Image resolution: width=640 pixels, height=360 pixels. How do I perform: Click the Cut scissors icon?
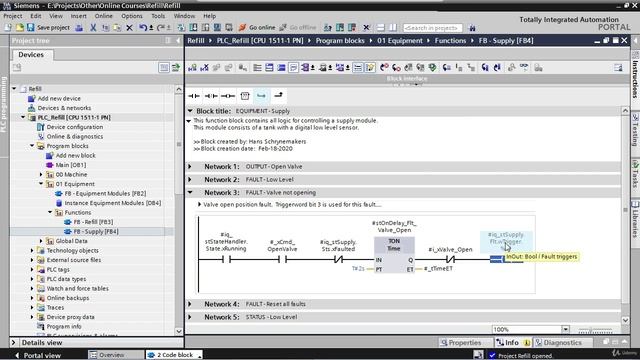coord(93,27)
